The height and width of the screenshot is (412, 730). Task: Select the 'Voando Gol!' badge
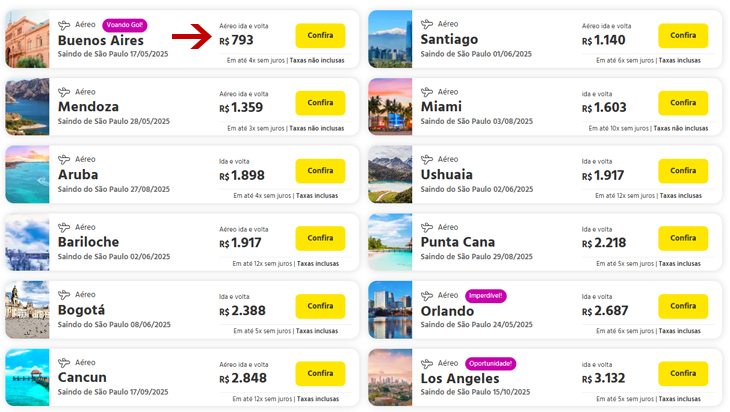tap(124, 25)
